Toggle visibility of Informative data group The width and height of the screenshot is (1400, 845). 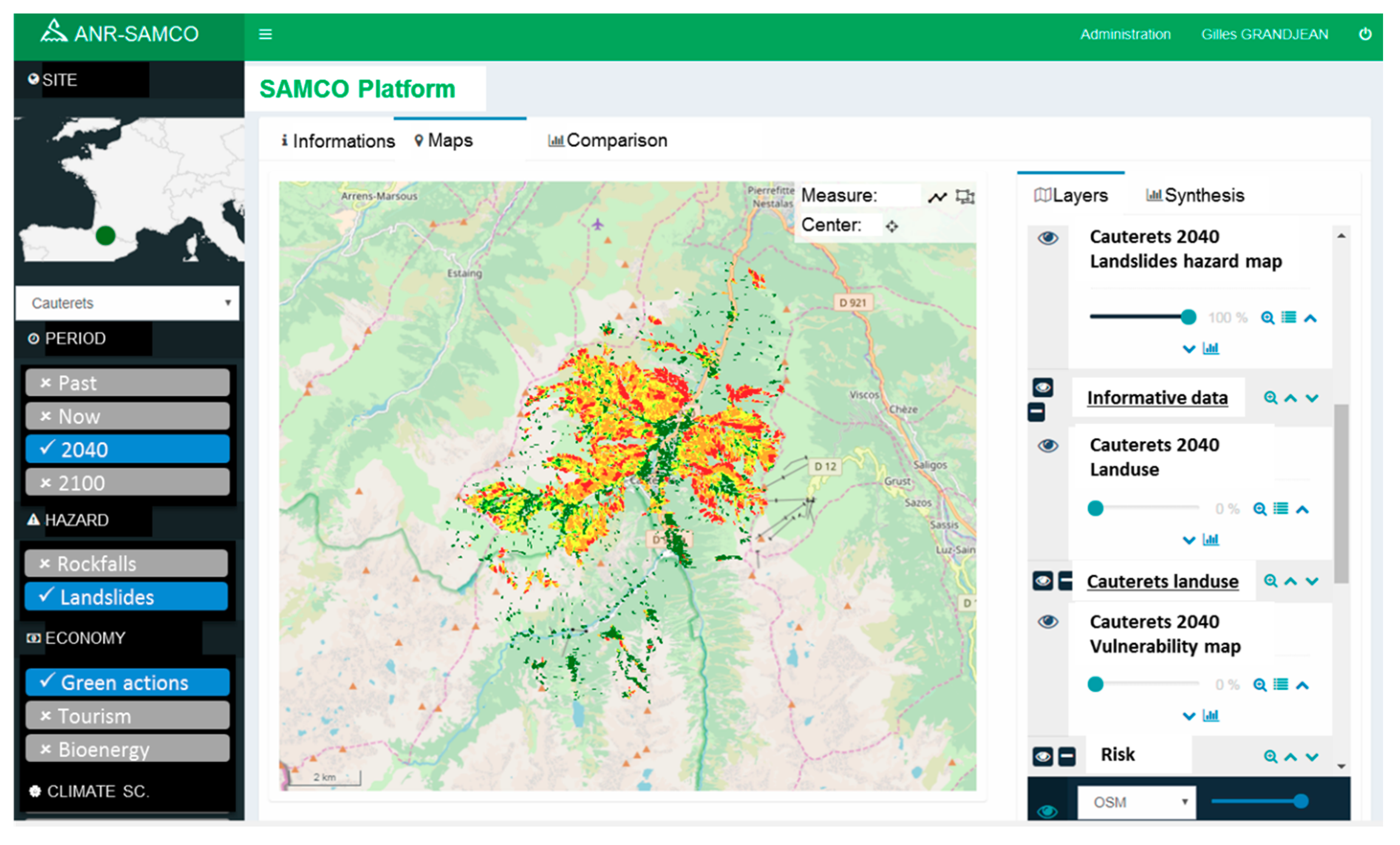point(1043,388)
